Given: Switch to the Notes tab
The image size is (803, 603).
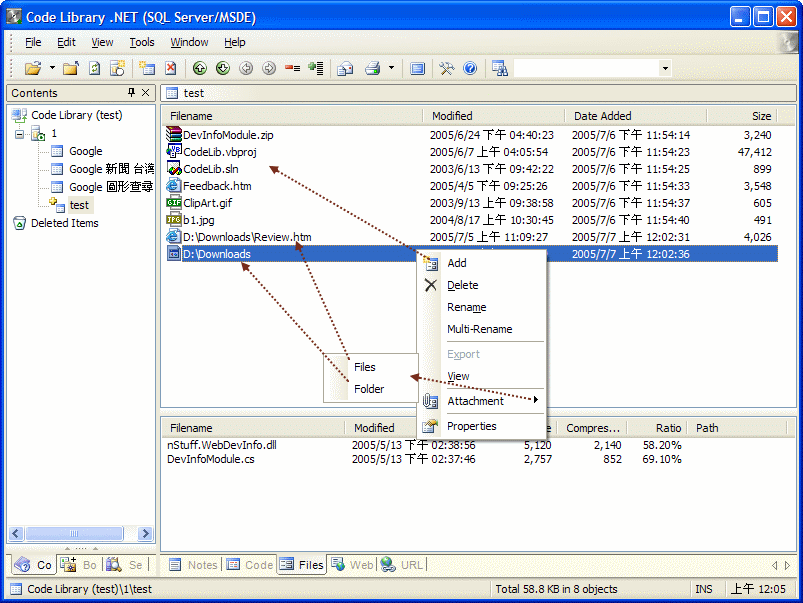Looking at the screenshot, I should tap(194, 565).
